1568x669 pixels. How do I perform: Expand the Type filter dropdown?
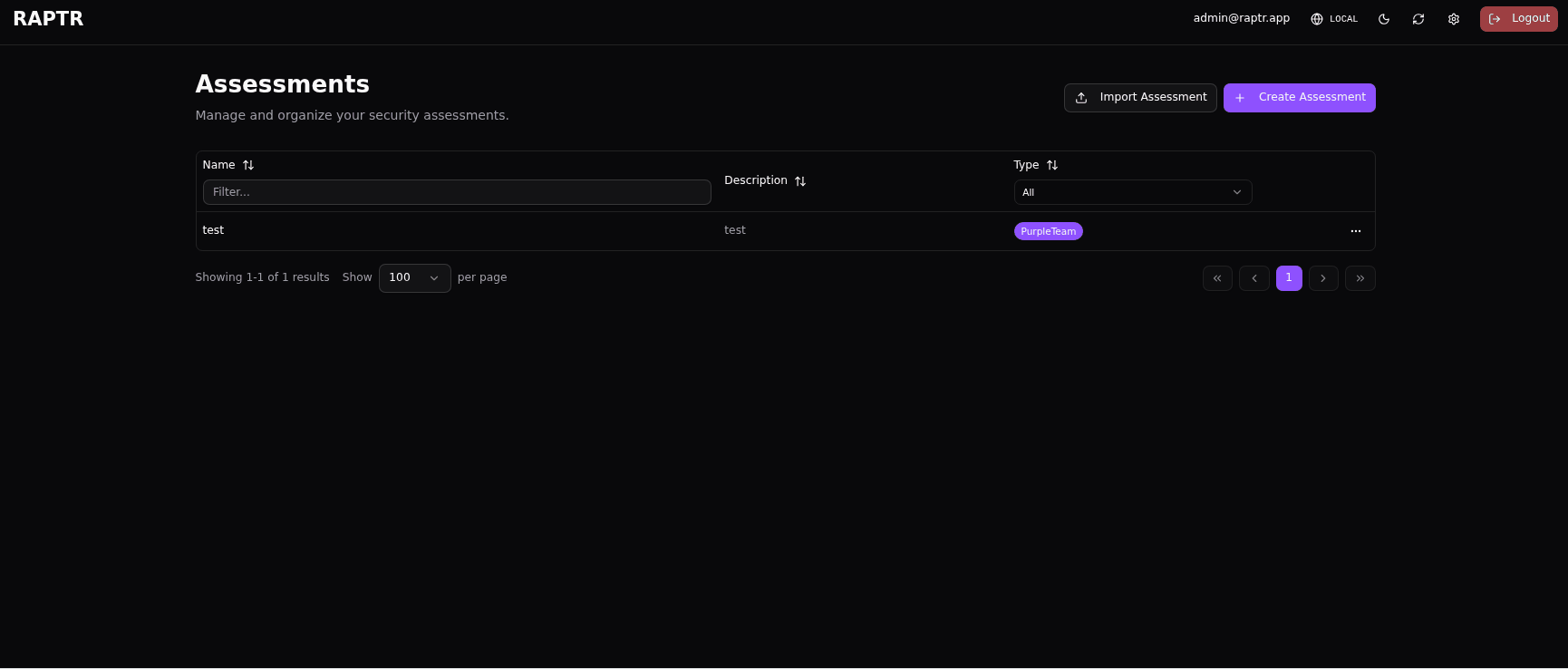[x=1132, y=192]
